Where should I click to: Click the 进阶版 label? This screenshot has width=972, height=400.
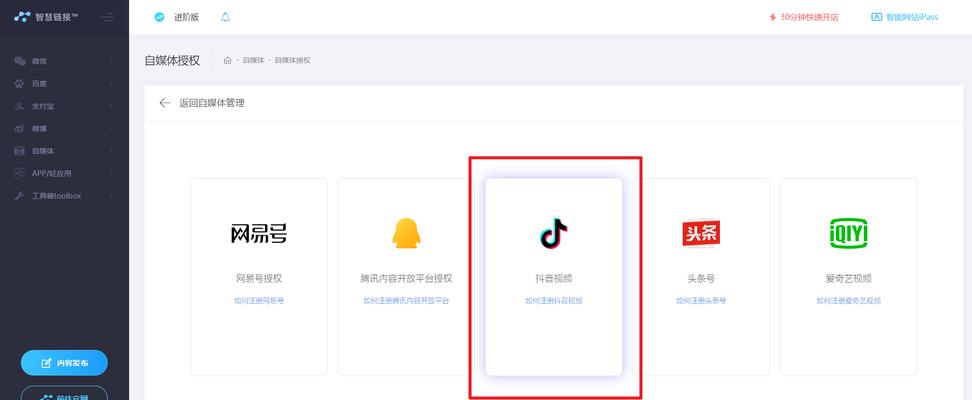coord(187,17)
